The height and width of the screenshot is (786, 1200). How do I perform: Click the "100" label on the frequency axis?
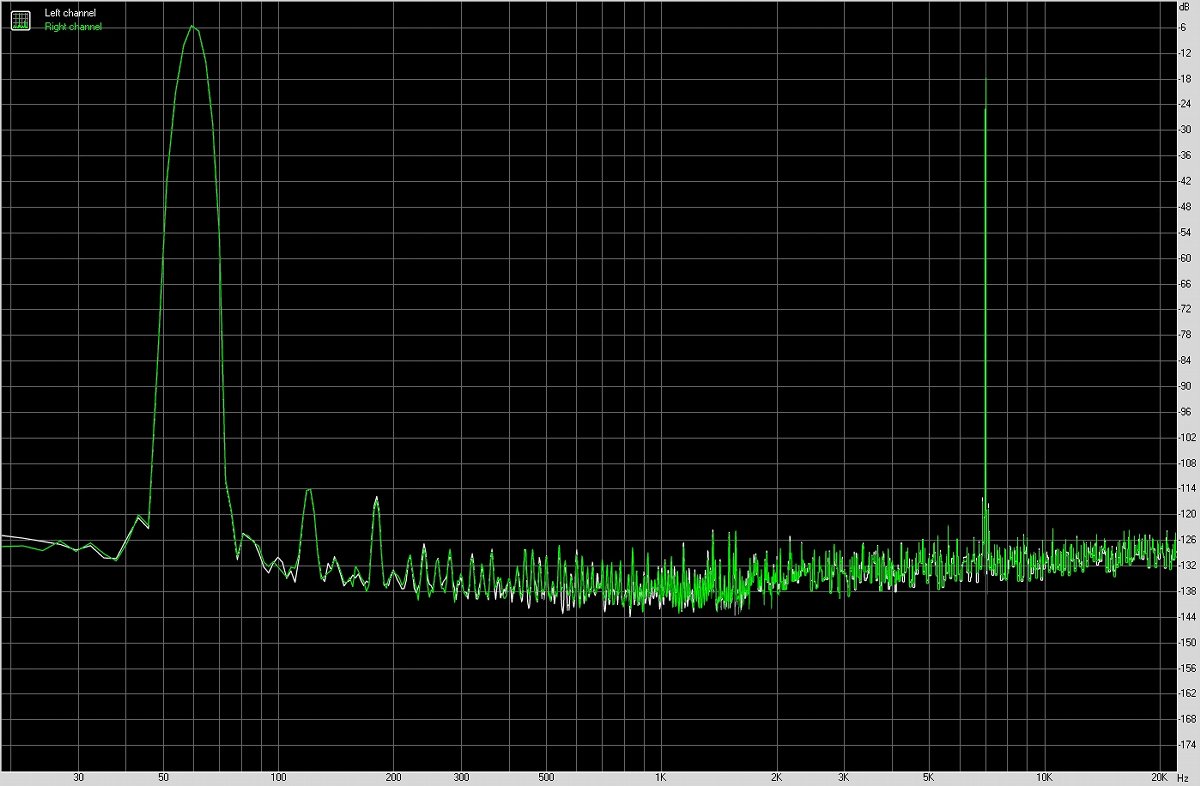coord(279,777)
